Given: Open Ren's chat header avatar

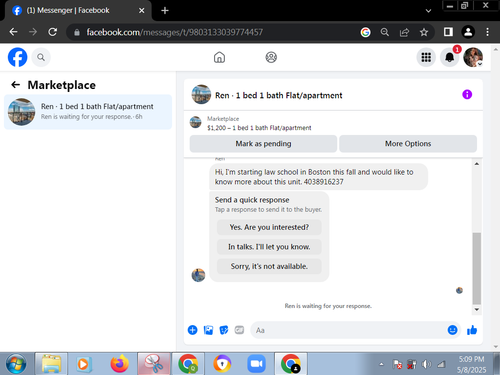Looking at the screenshot, I should click(201, 95).
